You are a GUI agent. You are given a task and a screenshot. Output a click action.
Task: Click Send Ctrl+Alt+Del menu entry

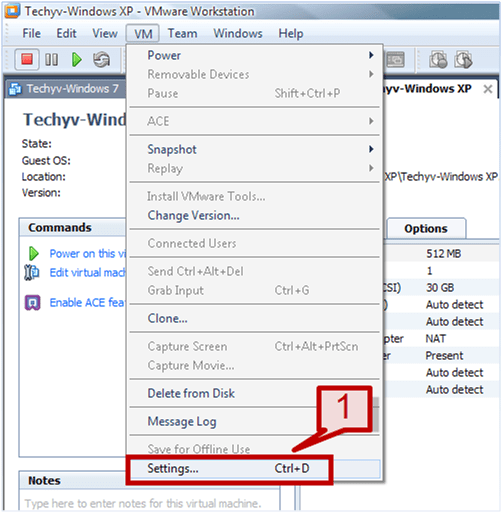[255, 272]
